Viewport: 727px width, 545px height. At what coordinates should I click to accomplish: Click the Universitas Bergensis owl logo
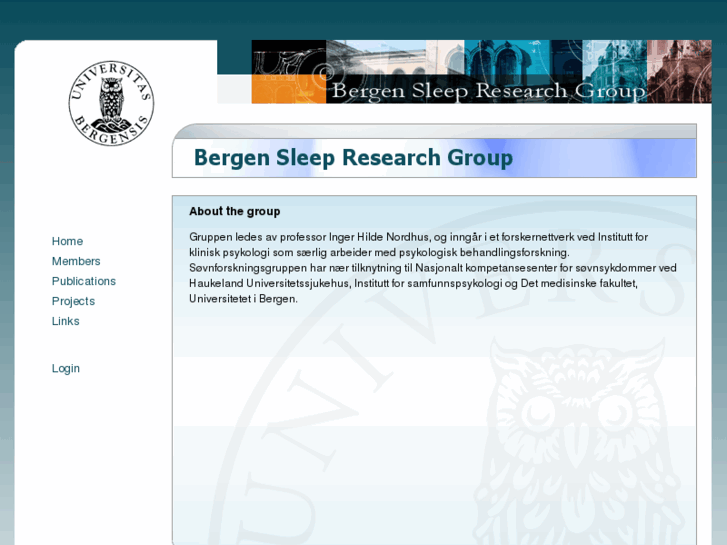coord(111,103)
